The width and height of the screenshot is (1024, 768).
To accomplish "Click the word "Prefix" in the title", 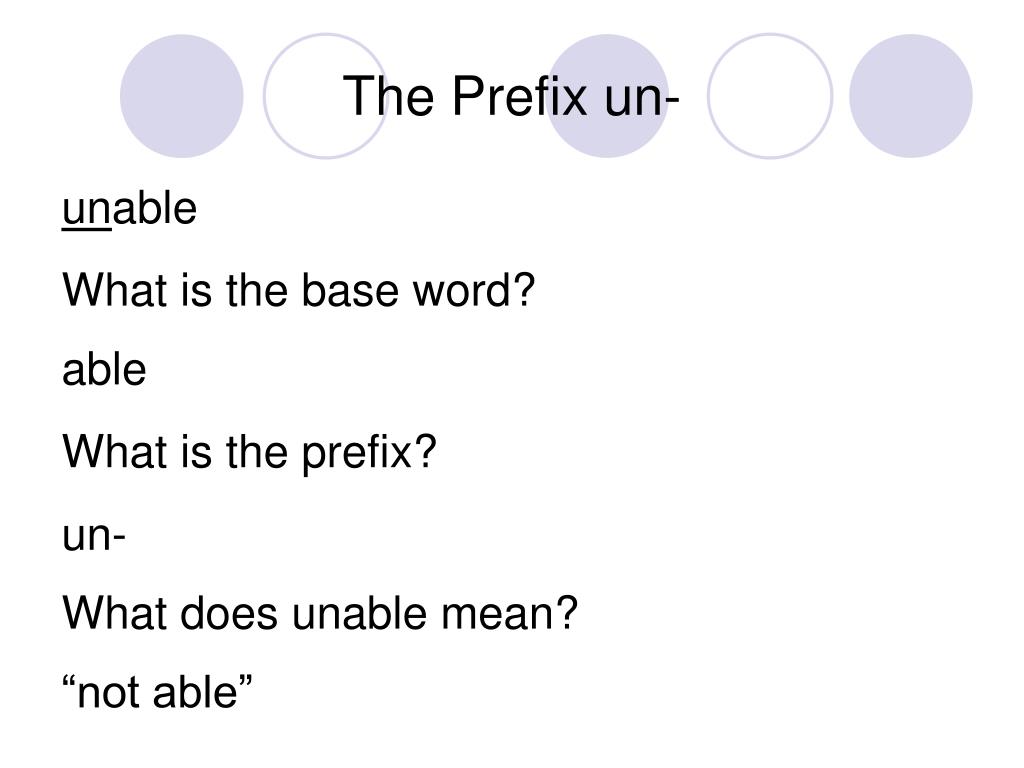I will tap(519, 96).
